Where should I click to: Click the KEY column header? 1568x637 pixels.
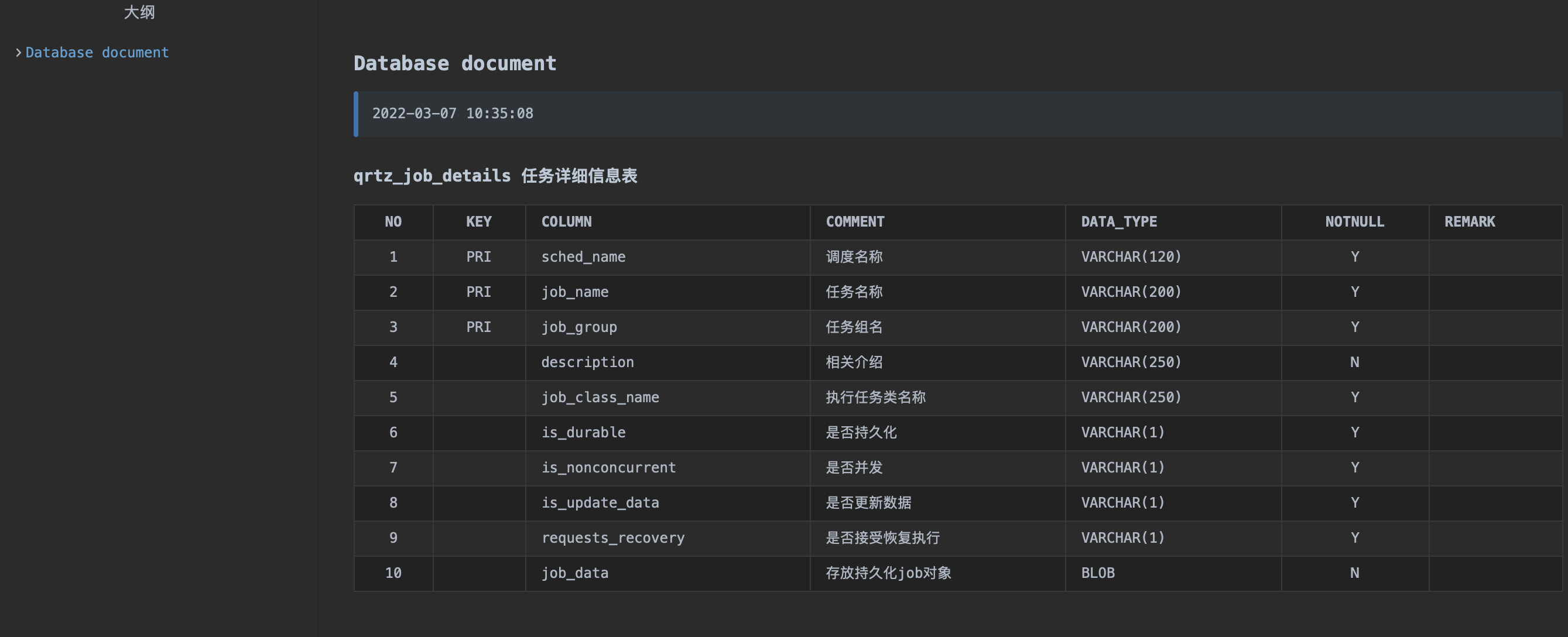tap(478, 221)
